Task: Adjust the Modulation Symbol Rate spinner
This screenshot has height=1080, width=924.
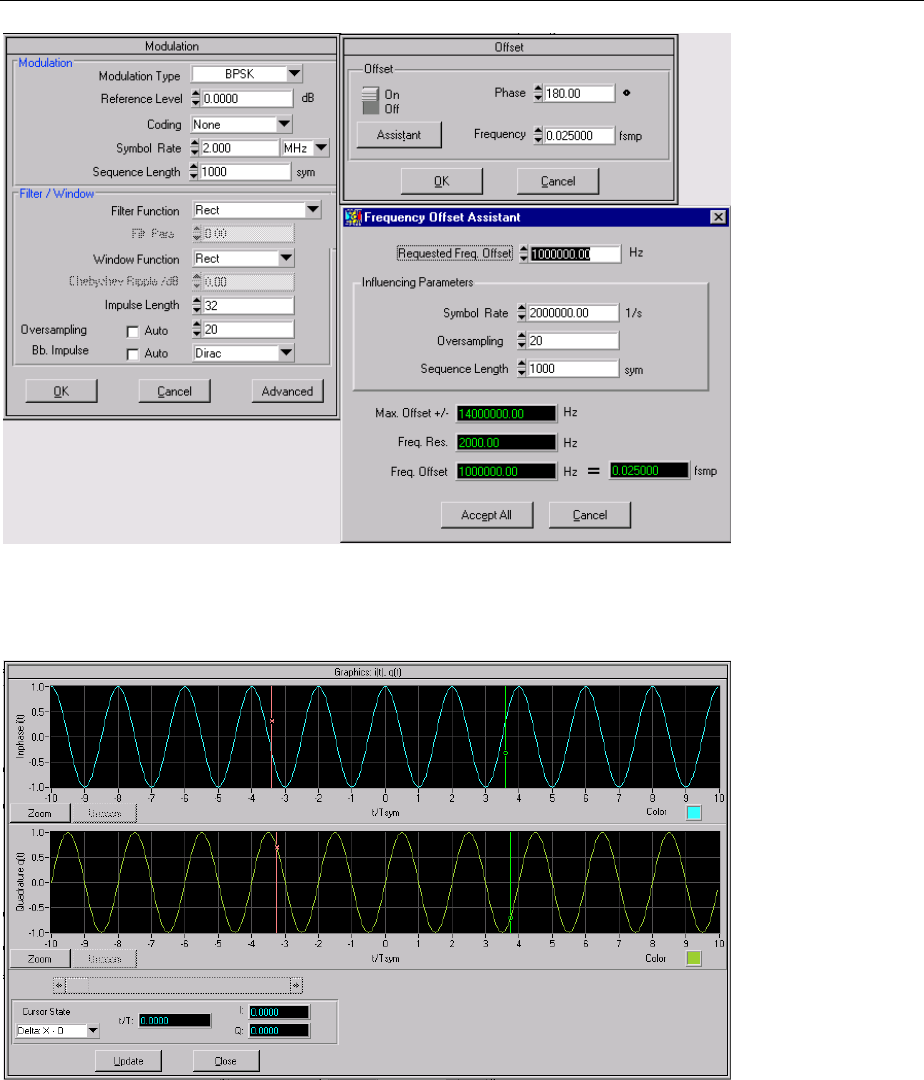Action: click(x=195, y=148)
